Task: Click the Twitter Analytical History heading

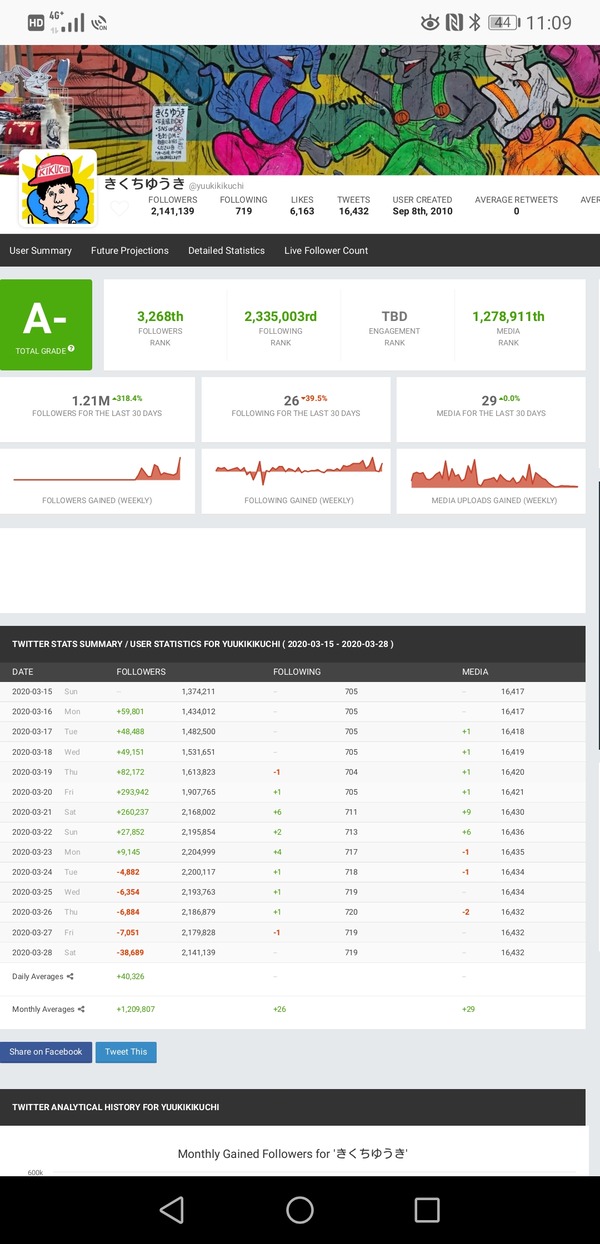Action: pos(115,1107)
